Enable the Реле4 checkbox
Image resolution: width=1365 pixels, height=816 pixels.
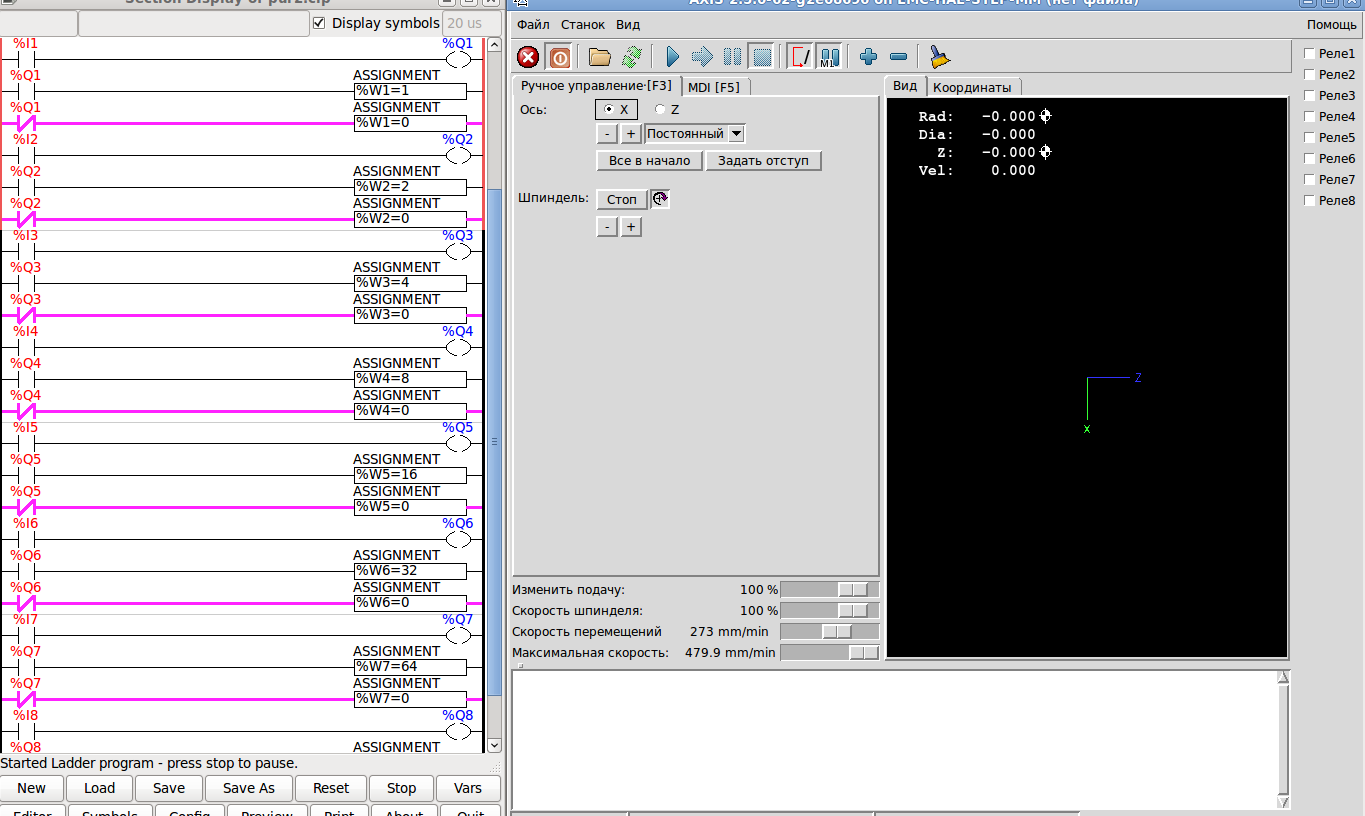[x=1310, y=117]
